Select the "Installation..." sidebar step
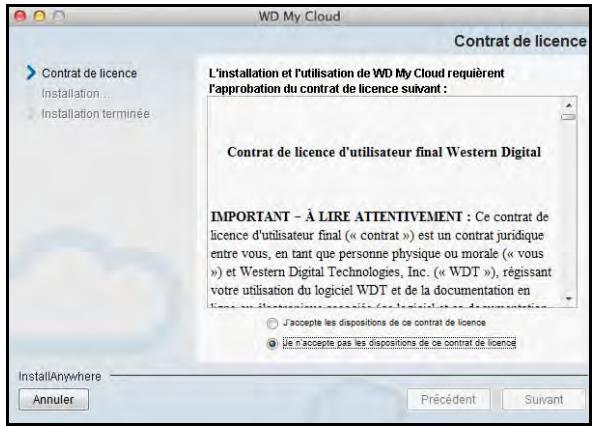595x428 pixels. pos(76,93)
